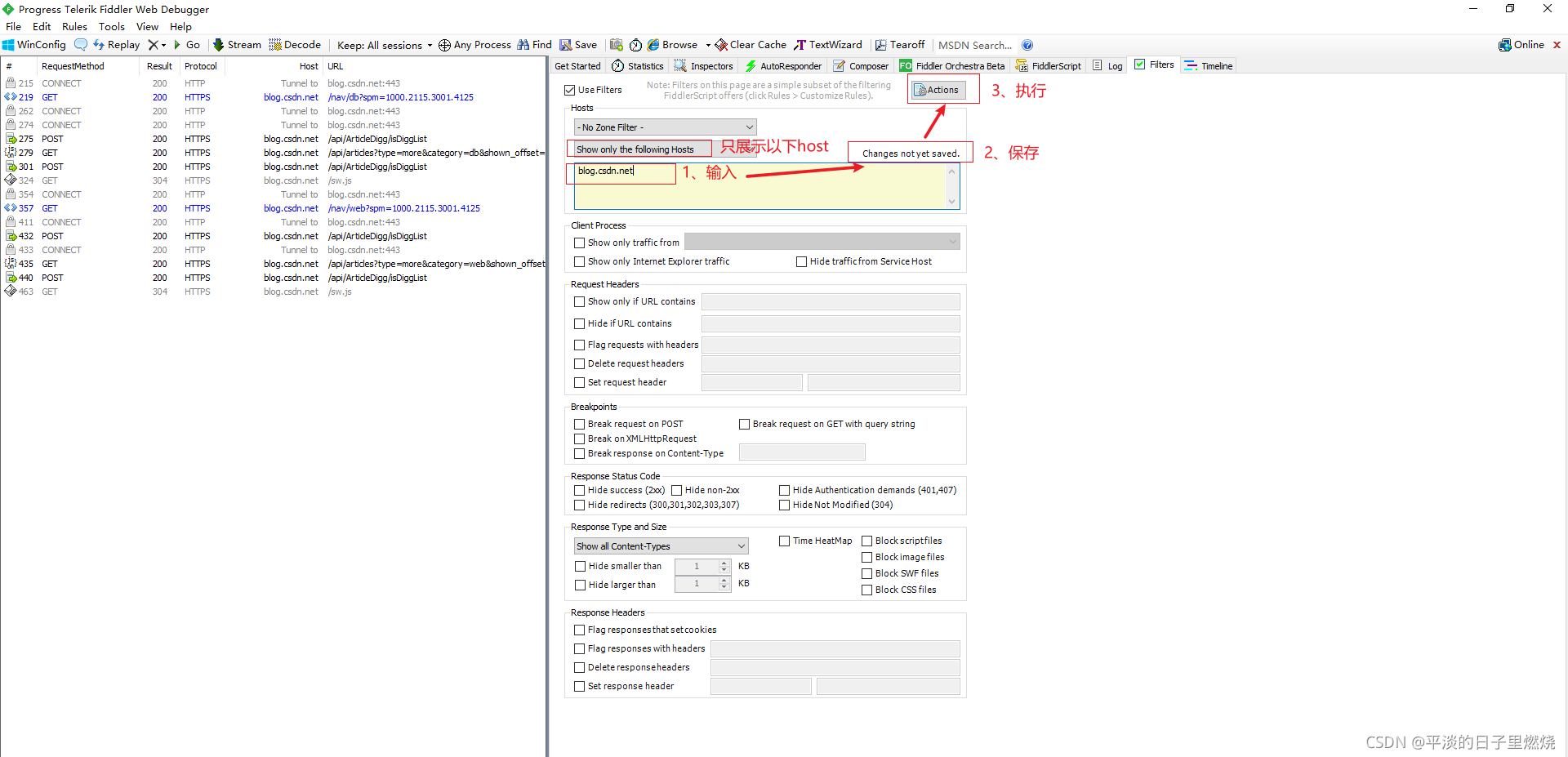Image resolution: width=1568 pixels, height=757 pixels.
Task: Select session 463 GET /sw.js
Action: tap(274, 292)
